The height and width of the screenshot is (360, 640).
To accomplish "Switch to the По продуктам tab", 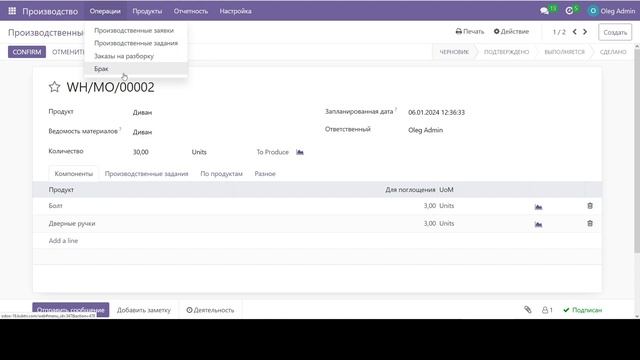I will click(221, 173).
